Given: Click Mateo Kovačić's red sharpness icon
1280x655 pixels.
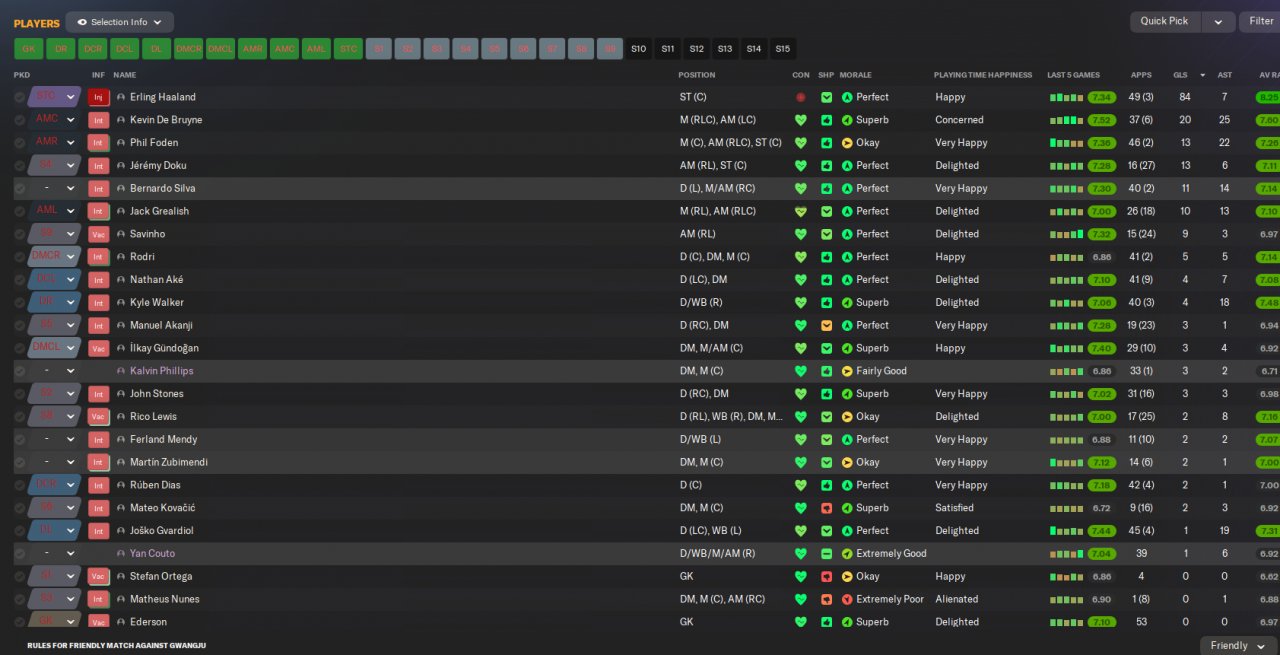Looking at the screenshot, I should [x=826, y=508].
